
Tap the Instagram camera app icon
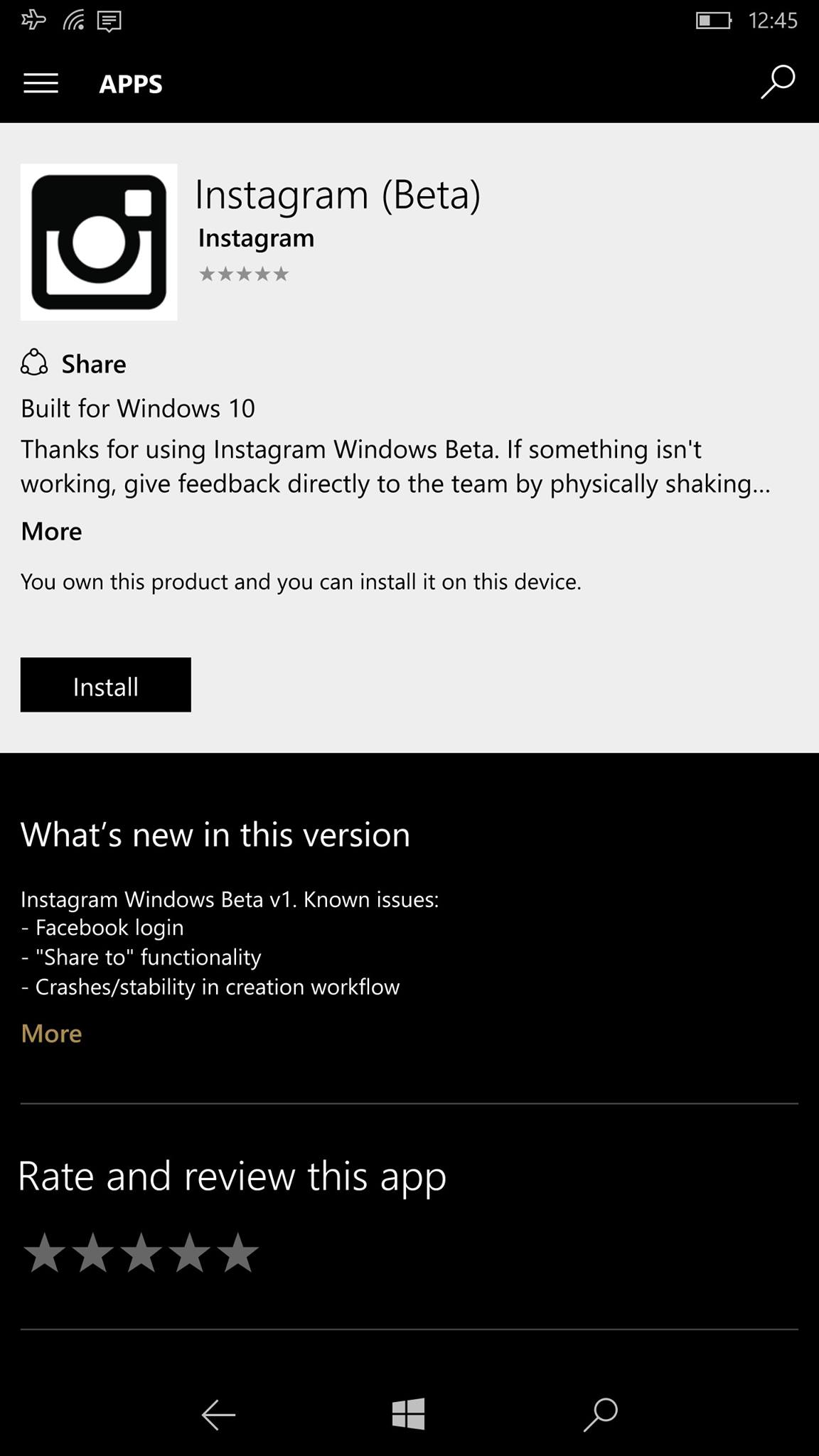[x=99, y=242]
